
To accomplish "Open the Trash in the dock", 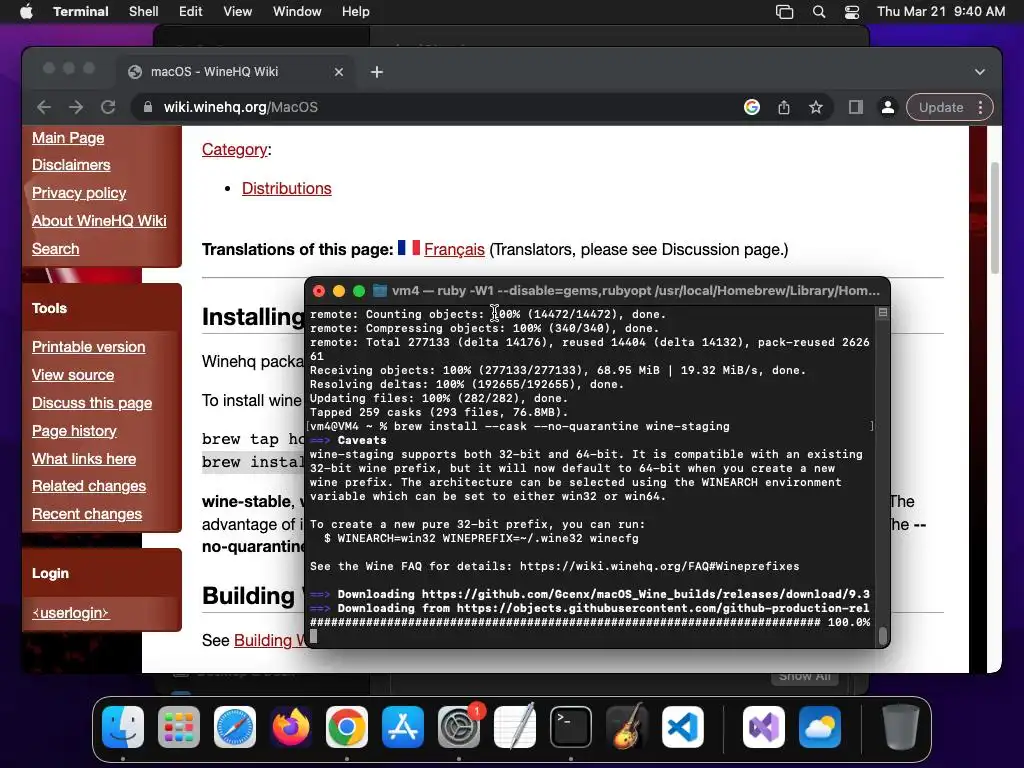I will point(901,727).
